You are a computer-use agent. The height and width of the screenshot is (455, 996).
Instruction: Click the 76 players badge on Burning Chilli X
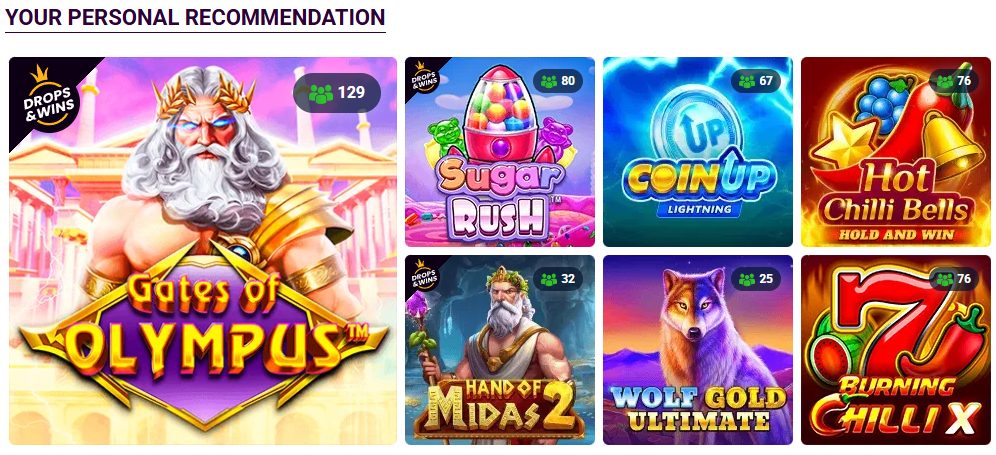(x=954, y=280)
